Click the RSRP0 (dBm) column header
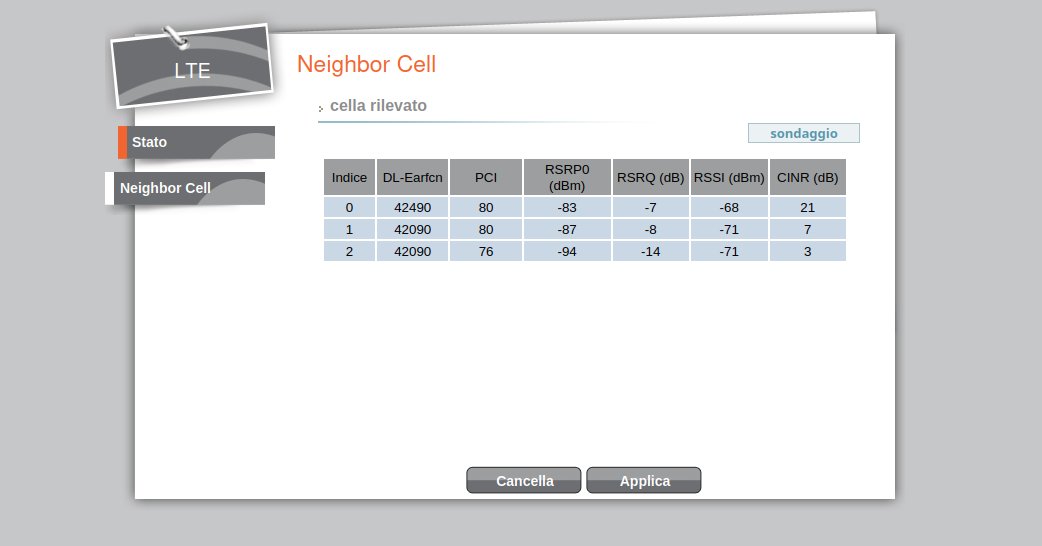 pyautogui.click(x=567, y=177)
